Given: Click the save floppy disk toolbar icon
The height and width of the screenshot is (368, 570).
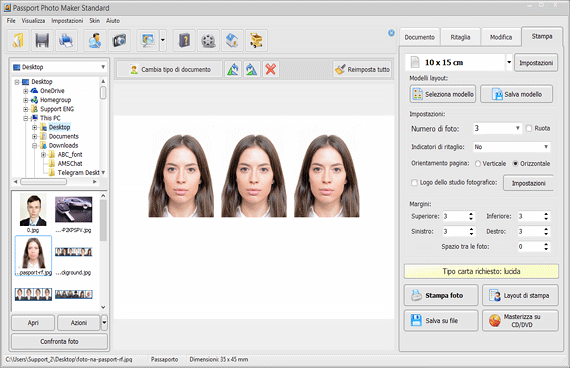Looking at the screenshot, I should (x=42, y=40).
